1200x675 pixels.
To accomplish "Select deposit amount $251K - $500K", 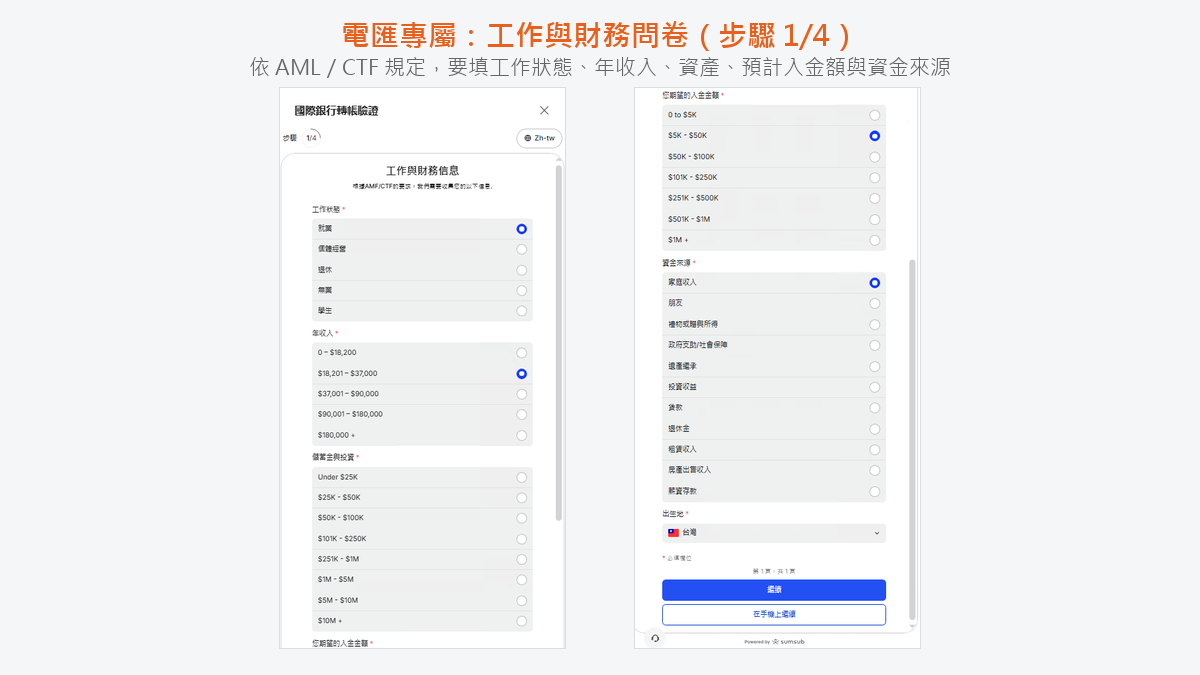I will click(774, 198).
